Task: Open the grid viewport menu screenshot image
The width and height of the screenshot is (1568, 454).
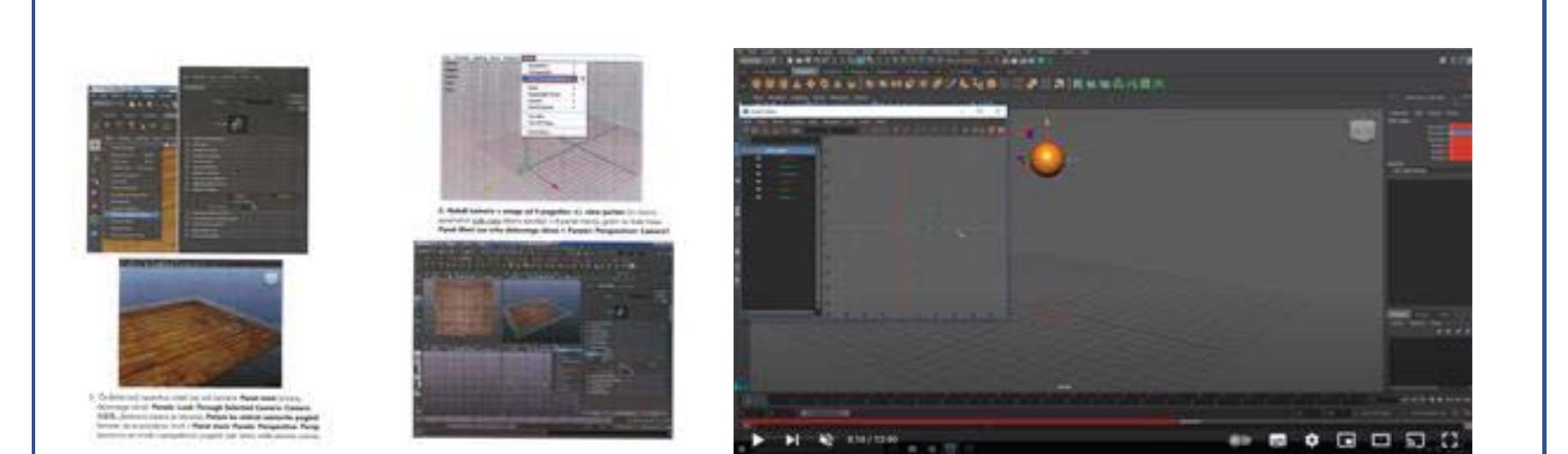Action: tap(541, 128)
